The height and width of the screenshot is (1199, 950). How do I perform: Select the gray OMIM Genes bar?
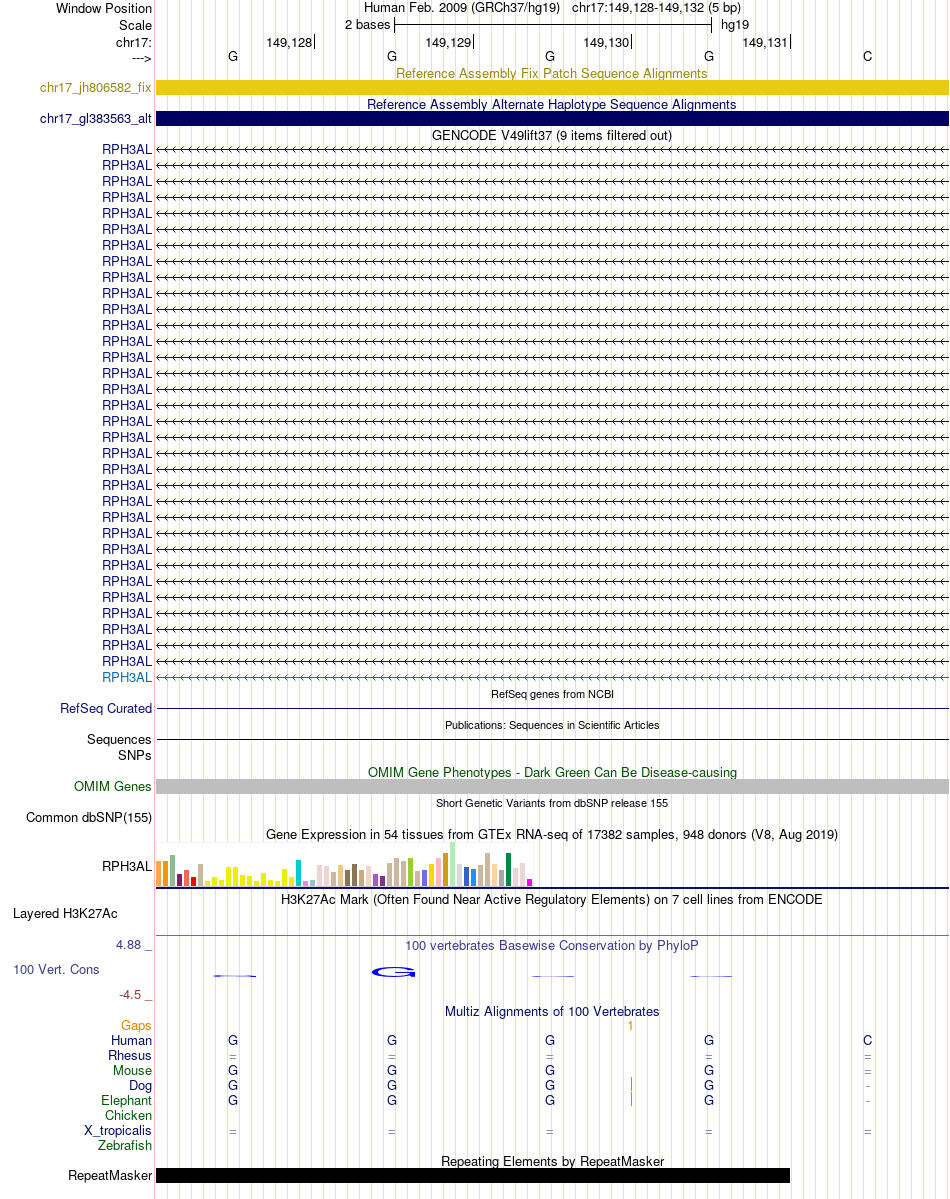pos(552,787)
